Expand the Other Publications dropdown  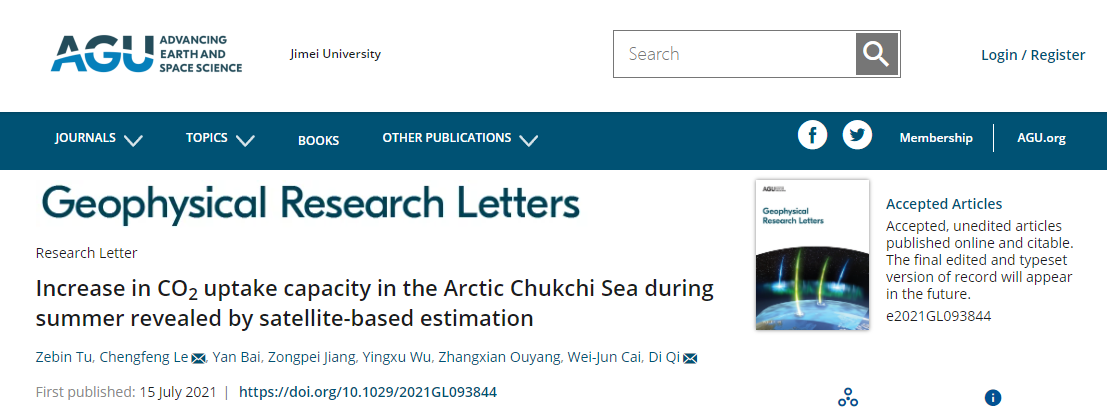pos(460,138)
